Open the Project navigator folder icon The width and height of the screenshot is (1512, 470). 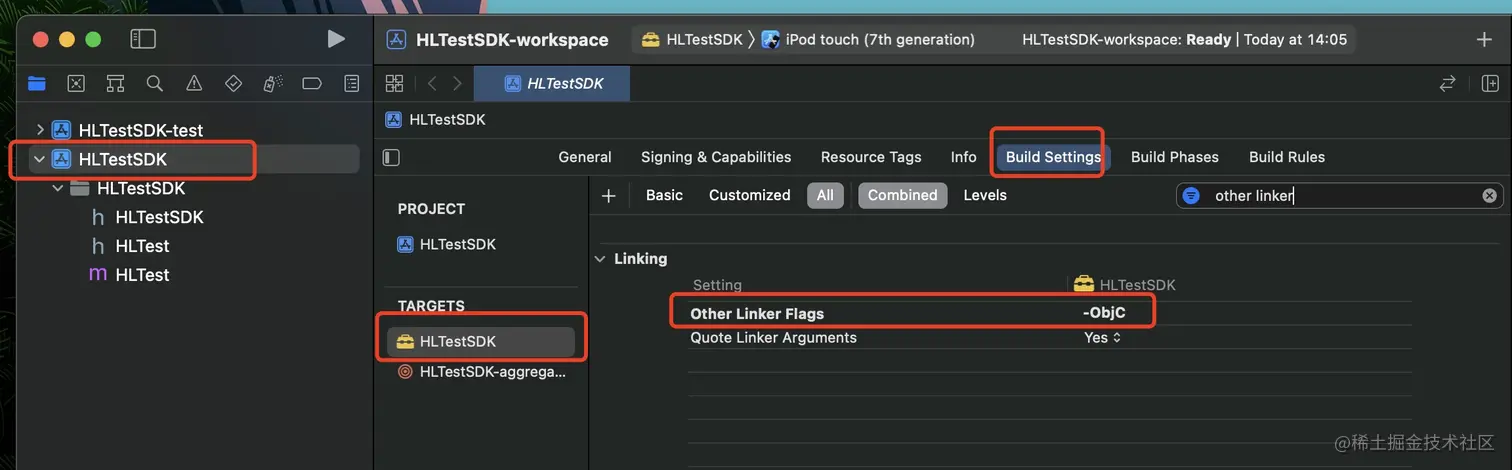coord(37,84)
